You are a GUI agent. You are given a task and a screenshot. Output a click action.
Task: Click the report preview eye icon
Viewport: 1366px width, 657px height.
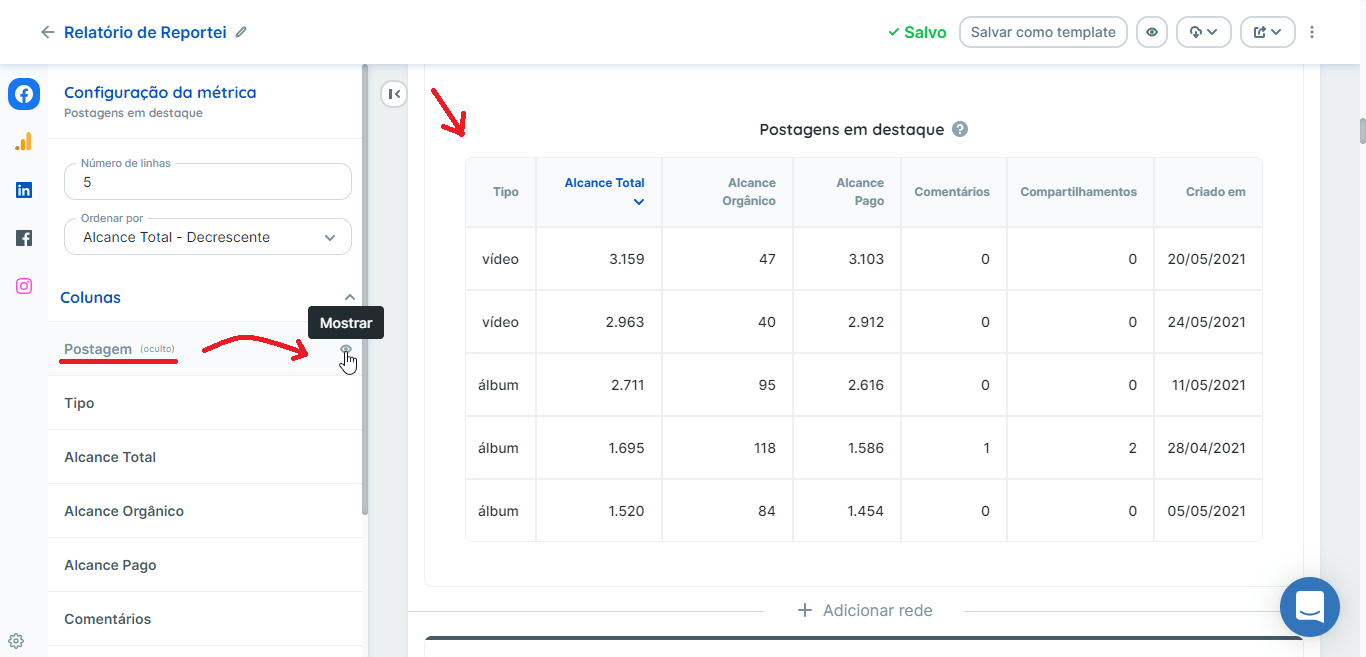(x=1151, y=31)
